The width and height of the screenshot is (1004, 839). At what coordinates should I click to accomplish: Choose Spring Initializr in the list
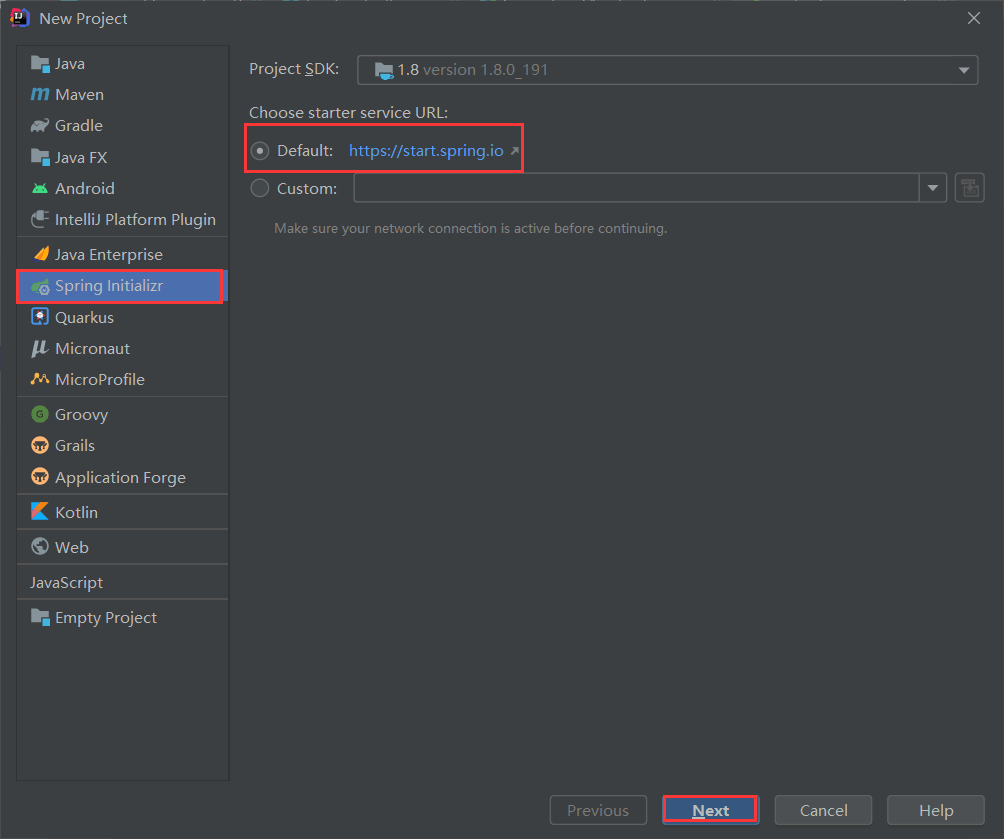120,286
